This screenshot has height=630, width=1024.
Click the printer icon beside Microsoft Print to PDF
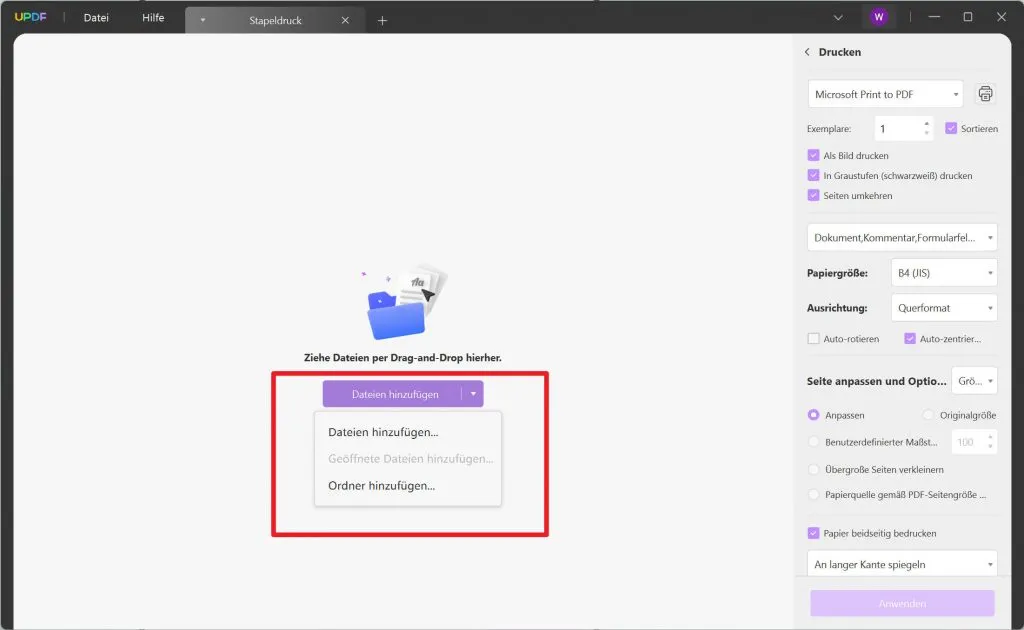coord(985,93)
